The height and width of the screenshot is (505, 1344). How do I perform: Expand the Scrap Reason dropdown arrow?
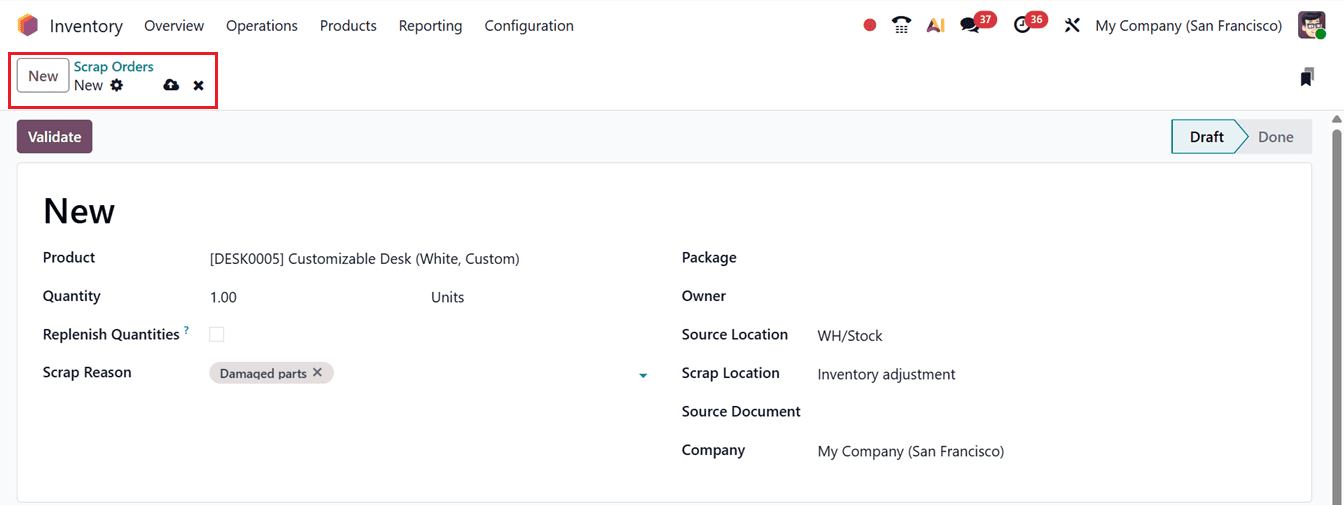click(x=643, y=375)
